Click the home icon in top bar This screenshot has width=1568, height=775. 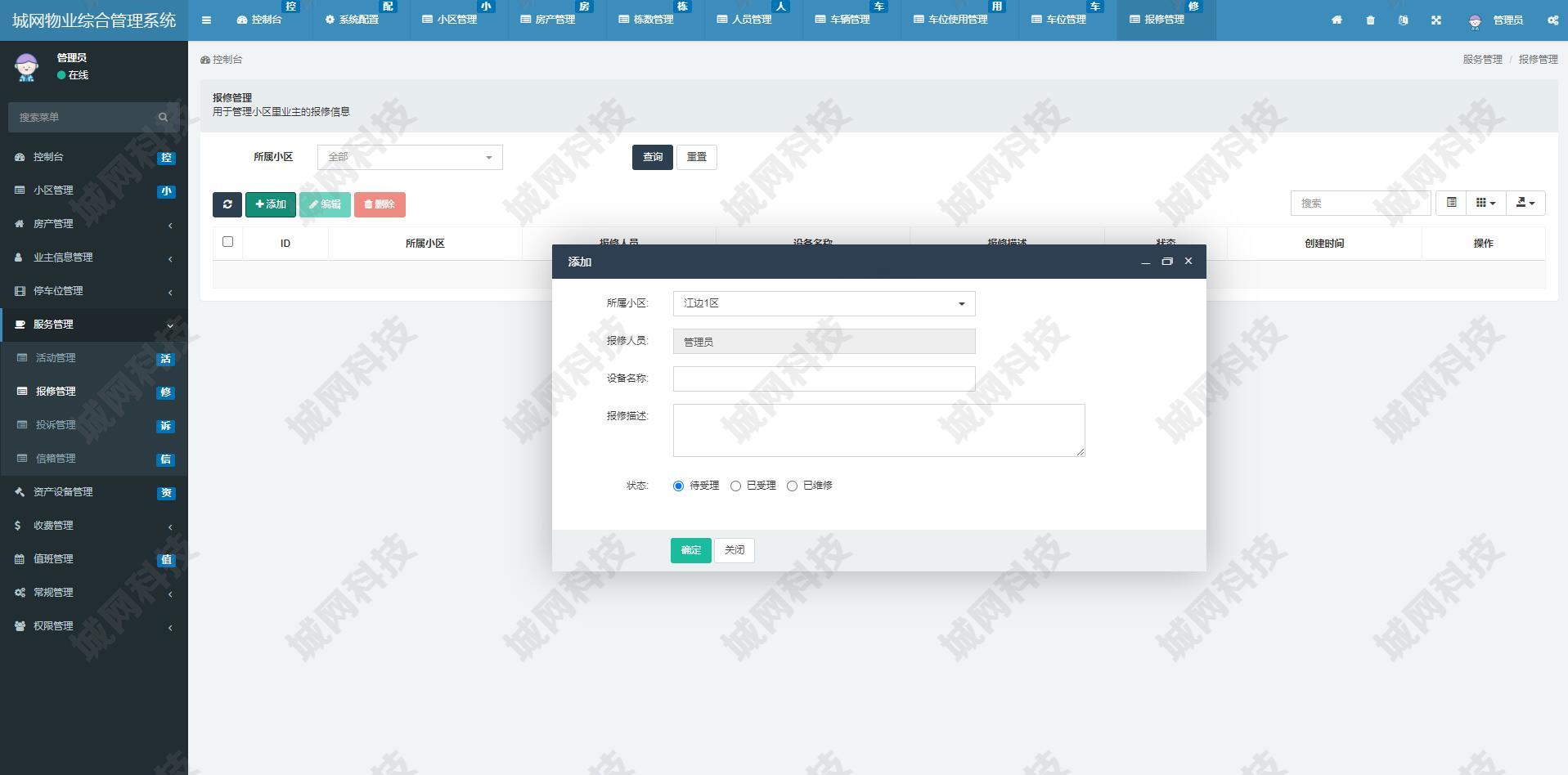[x=1337, y=20]
